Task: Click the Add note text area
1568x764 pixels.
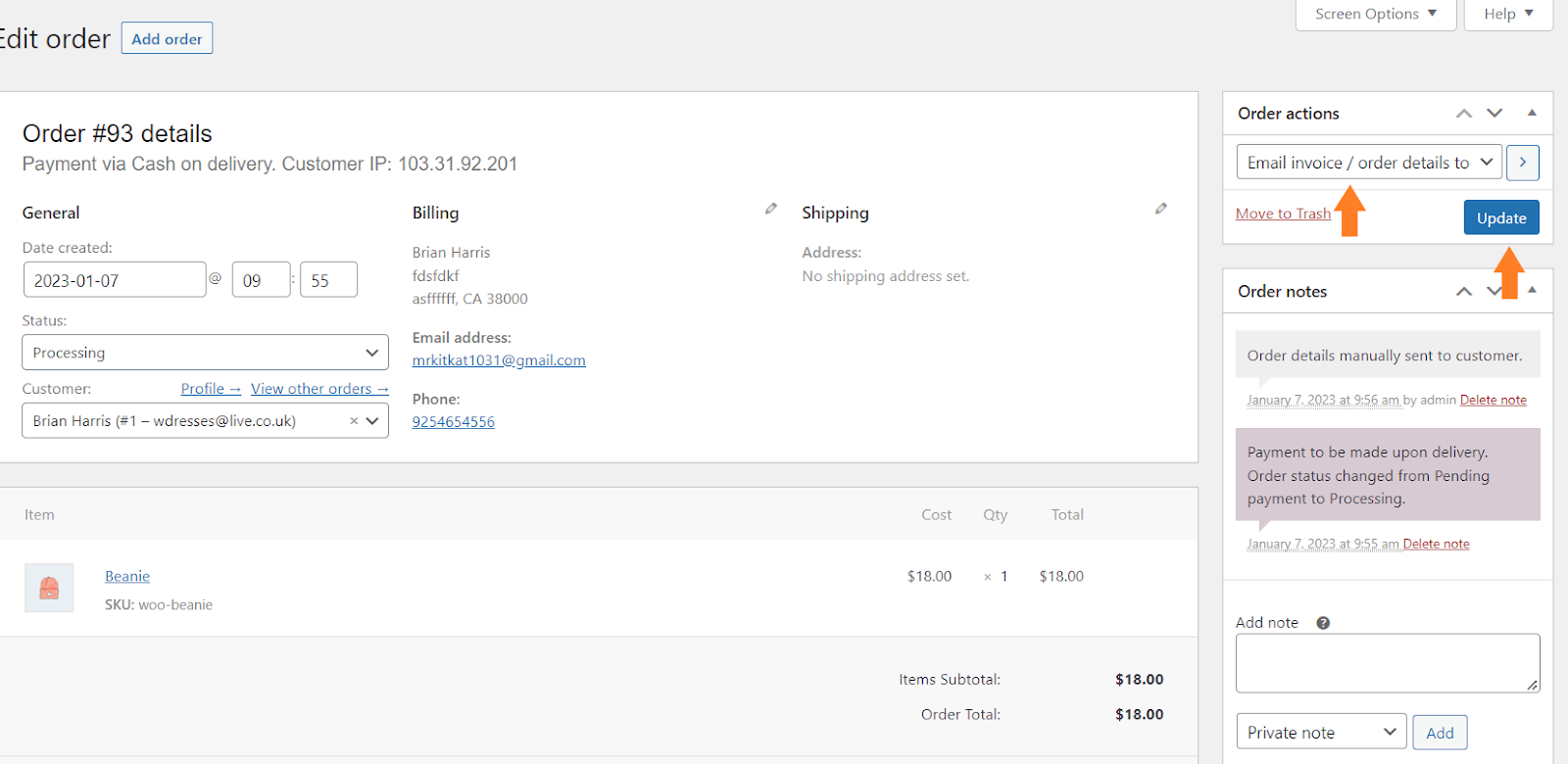Action: tap(1387, 663)
